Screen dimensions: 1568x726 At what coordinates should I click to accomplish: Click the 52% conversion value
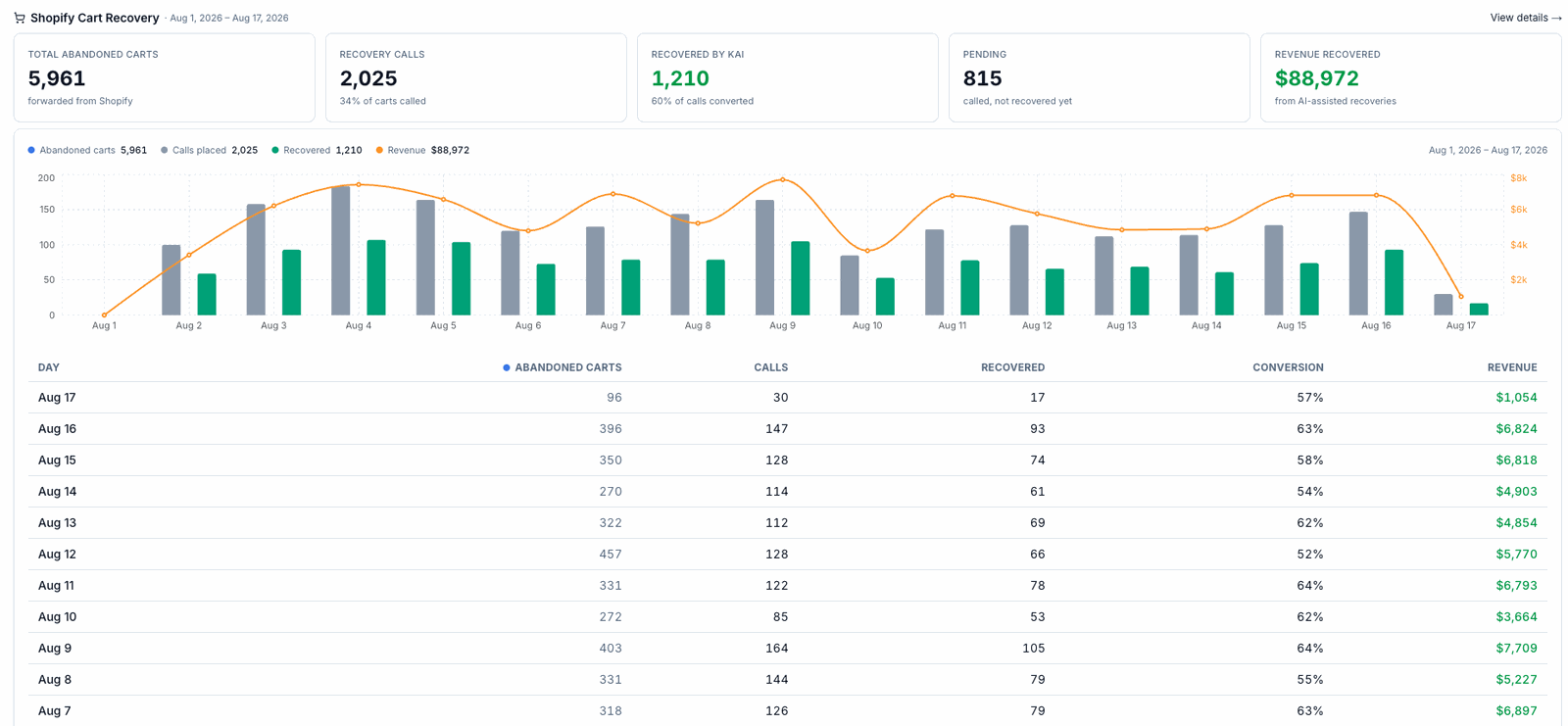pos(1310,555)
